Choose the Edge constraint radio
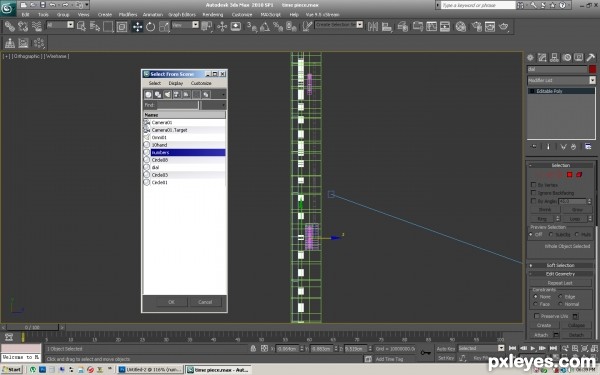 point(560,297)
